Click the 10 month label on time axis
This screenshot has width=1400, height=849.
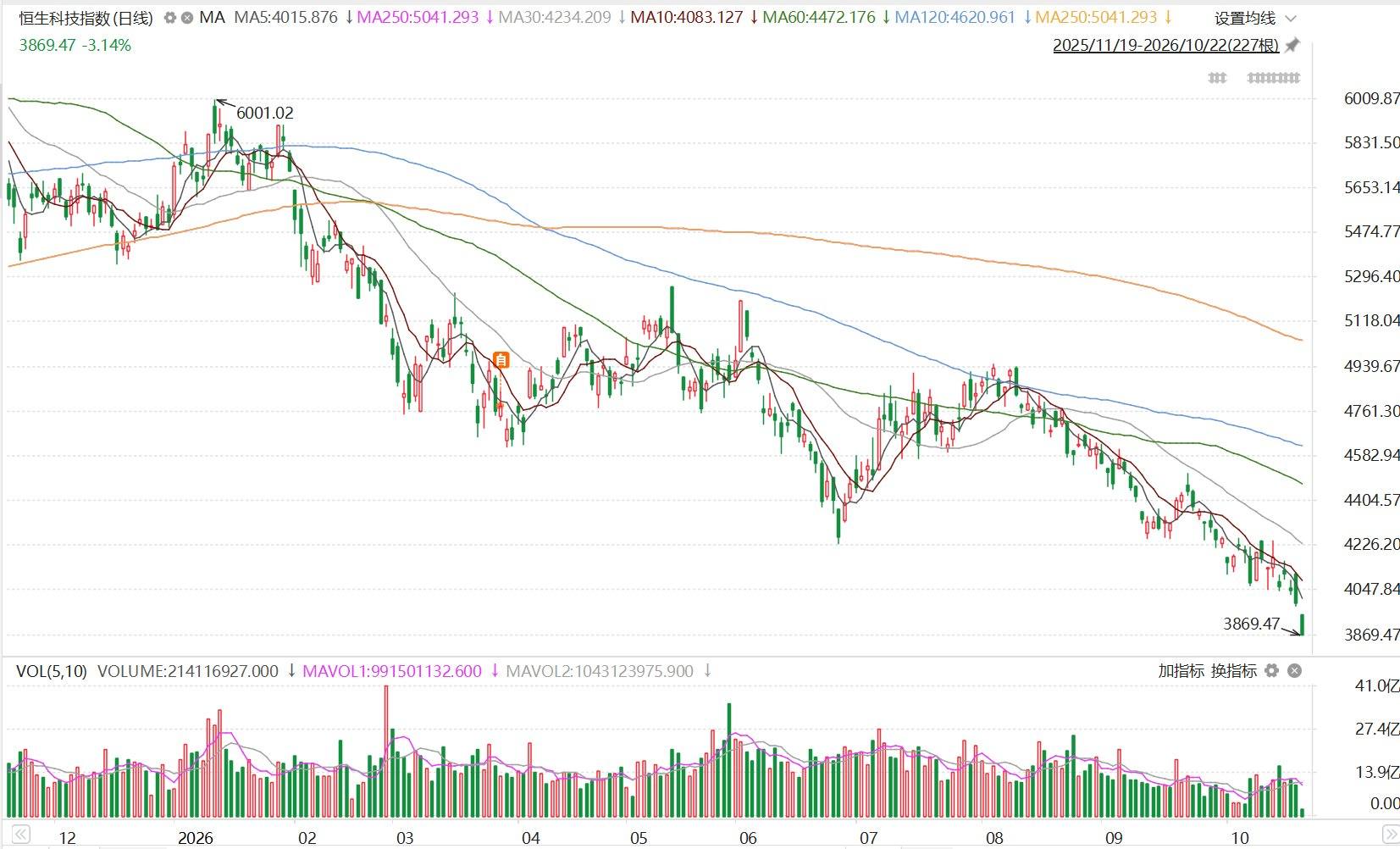pos(1239,838)
